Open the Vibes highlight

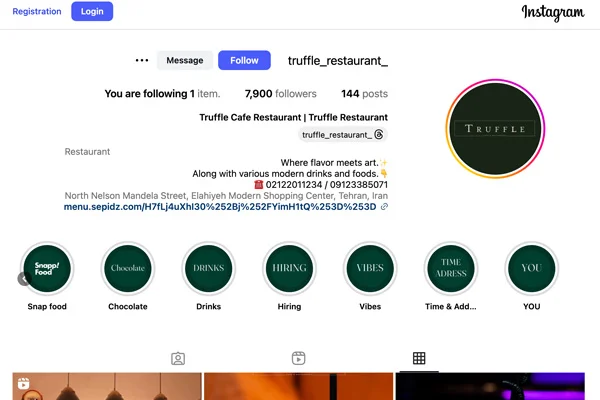tap(370, 268)
